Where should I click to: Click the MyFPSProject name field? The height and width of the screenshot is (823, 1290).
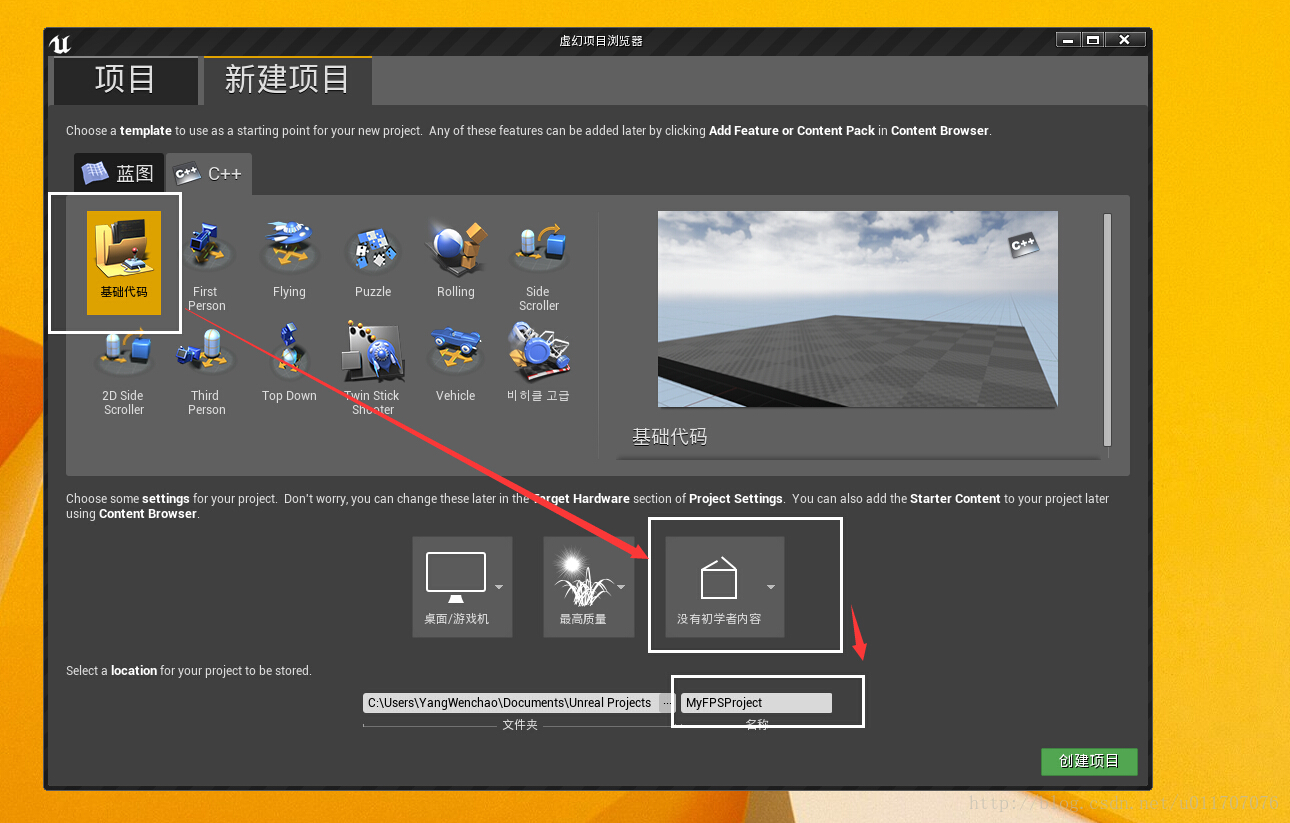[756, 703]
